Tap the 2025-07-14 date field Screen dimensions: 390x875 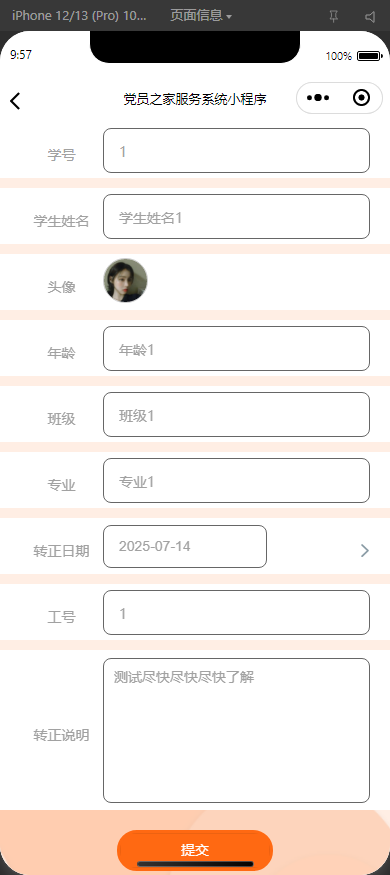pos(185,546)
